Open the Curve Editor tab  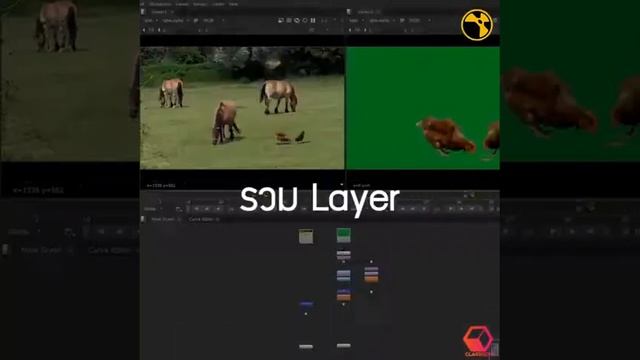coord(201,219)
